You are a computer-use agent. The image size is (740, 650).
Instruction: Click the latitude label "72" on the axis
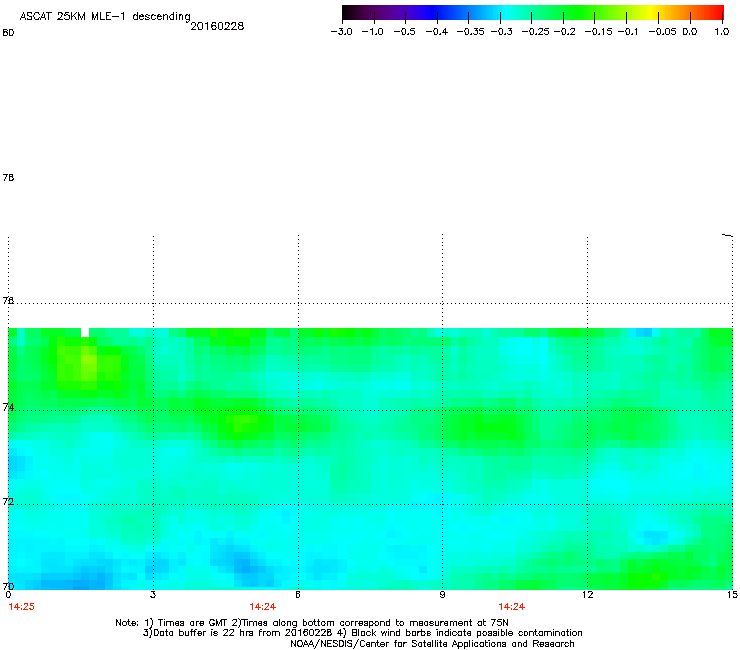(x=8, y=501)
